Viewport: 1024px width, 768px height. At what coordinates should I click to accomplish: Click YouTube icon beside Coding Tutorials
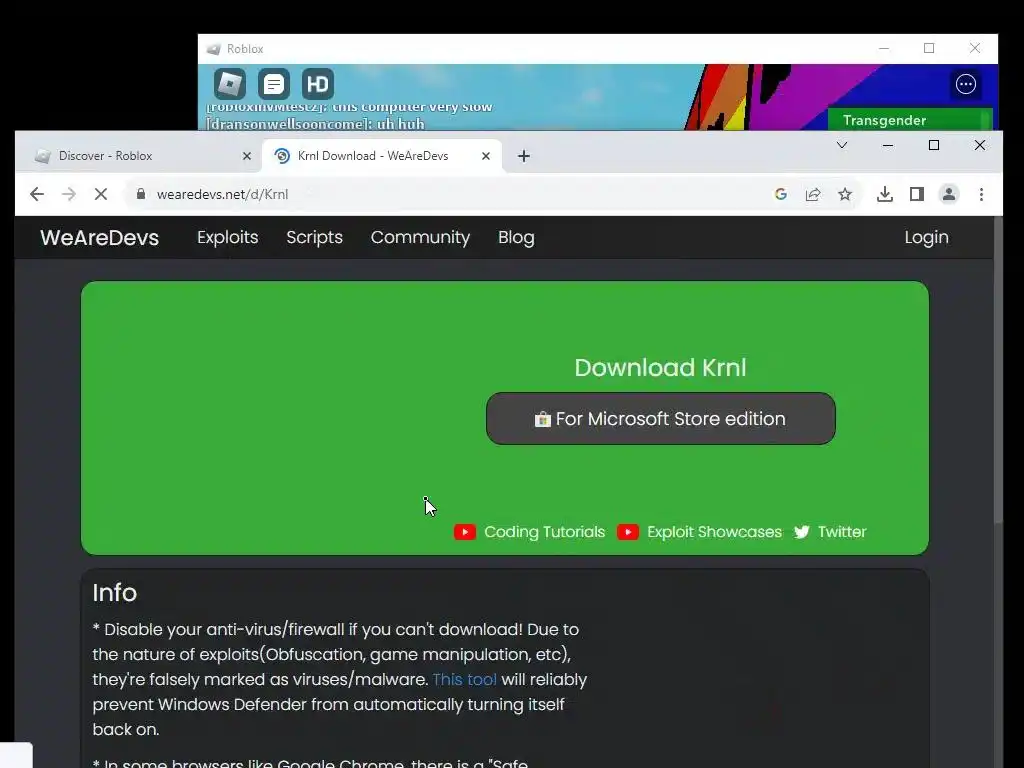[465, 532]
